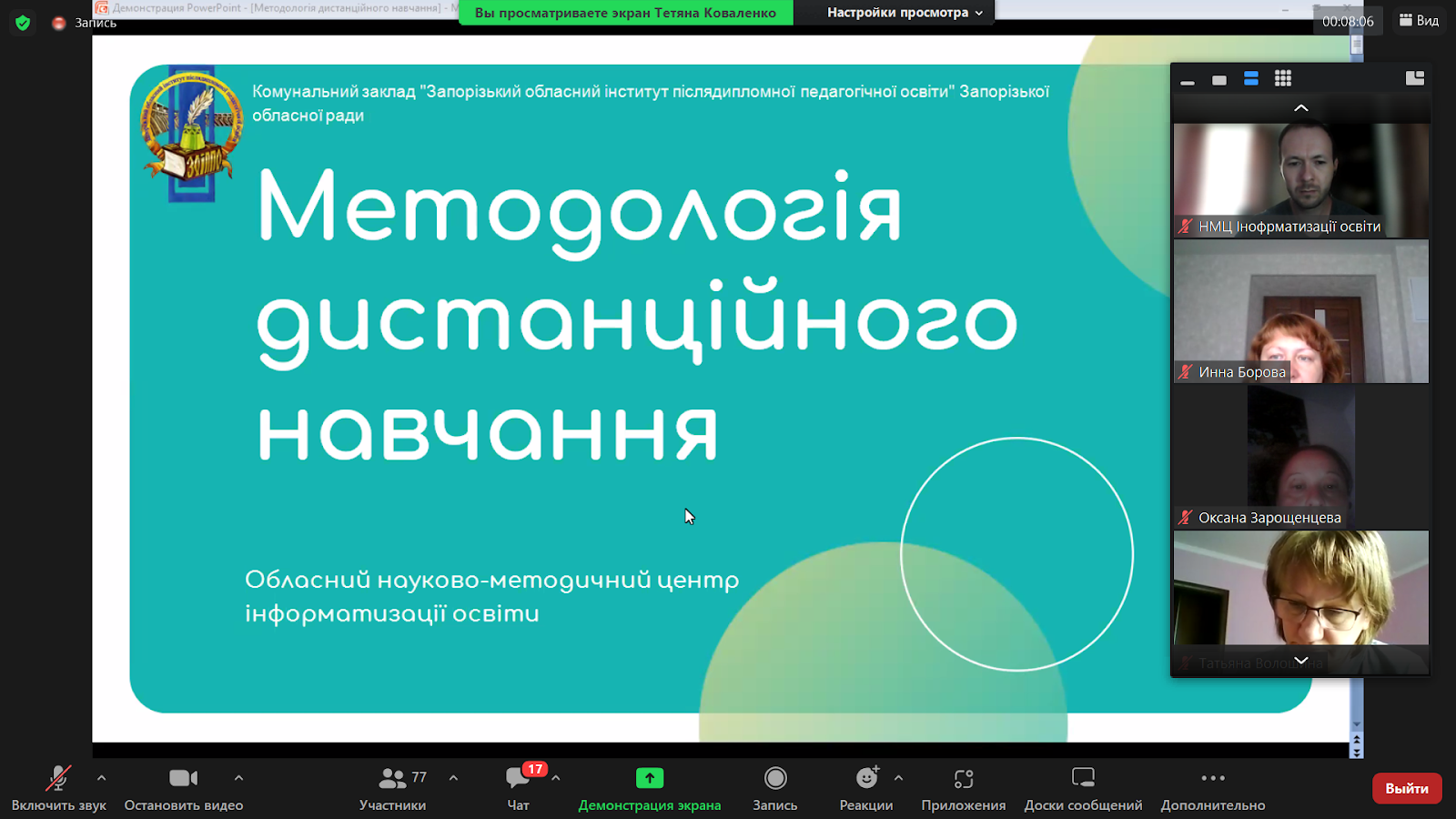Click the muted mic icon on Инна Борова tile
This screenshot has height=819, width=1456.
[1185, 371]
